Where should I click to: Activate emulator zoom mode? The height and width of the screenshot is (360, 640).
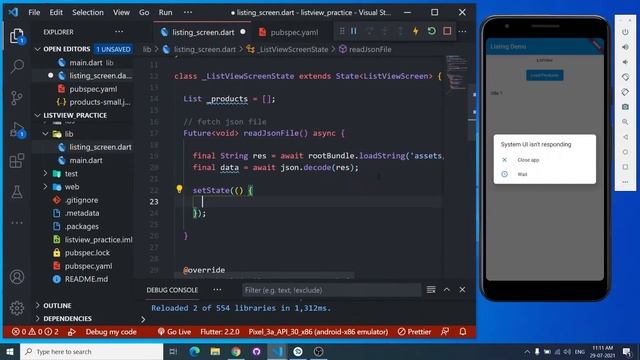pyautogui.click(x=625, y=122)
